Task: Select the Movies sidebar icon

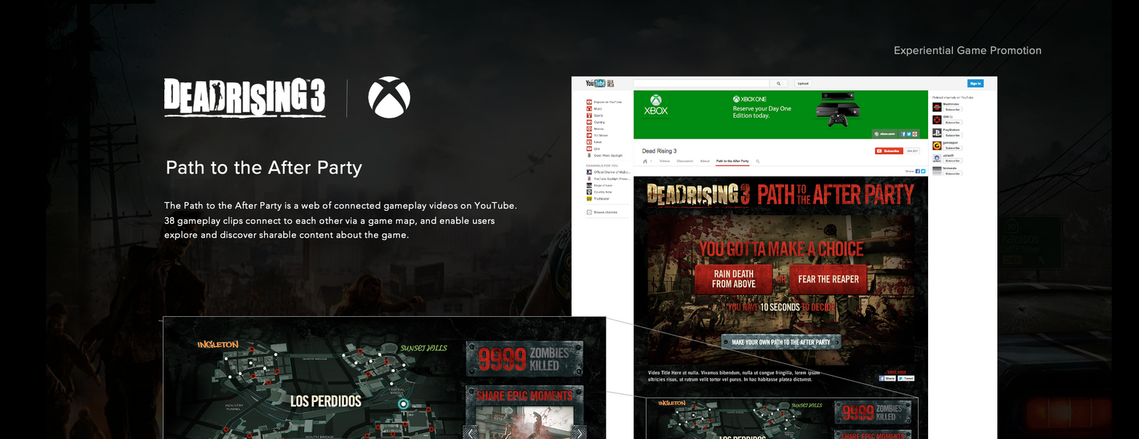Action: point(589,129)
